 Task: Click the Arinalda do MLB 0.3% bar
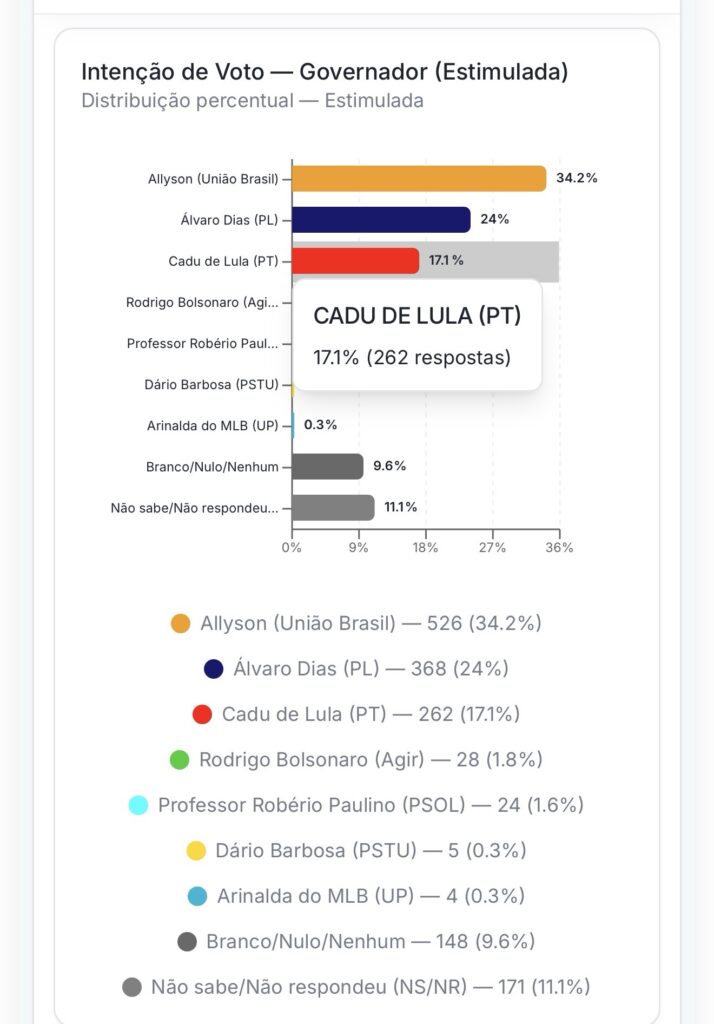pyautogui.click(x=293, y=425)
